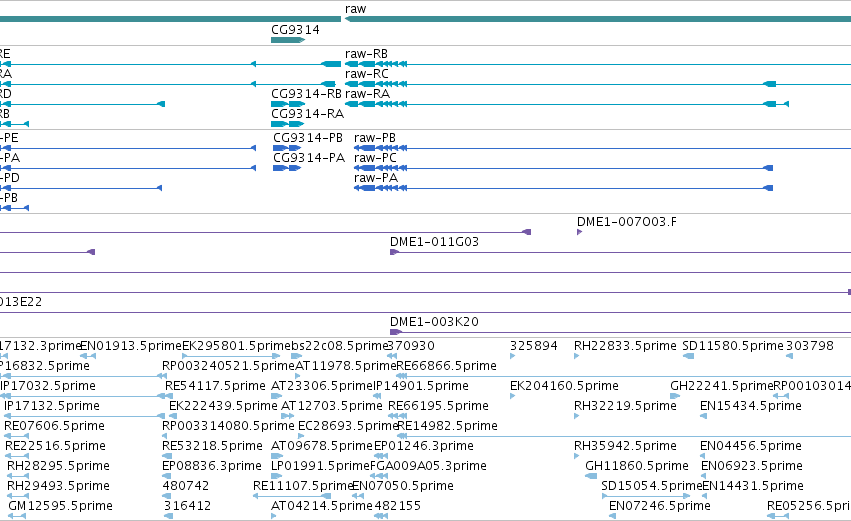This screenshot has height=521, width=851.
Task: Select the CG9314 gene label
Action: point(295,30)
